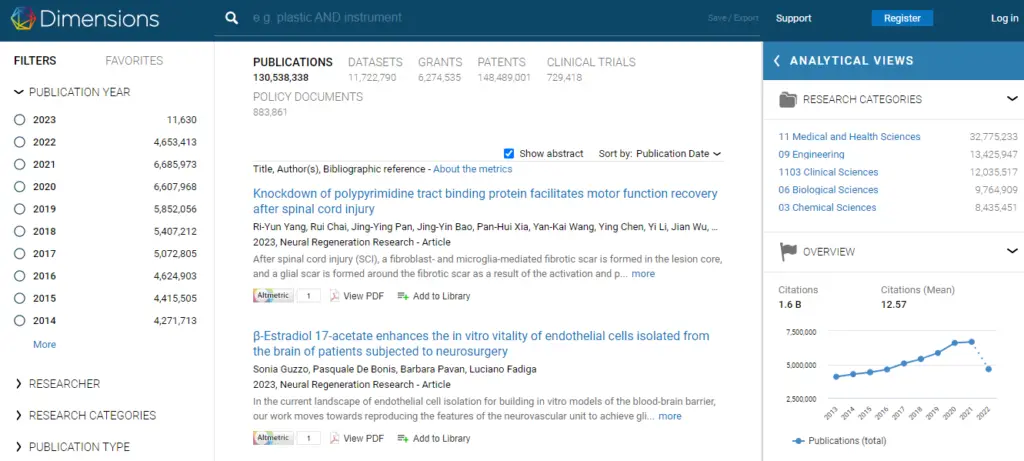Open the About the metrics link

(473, 169)
